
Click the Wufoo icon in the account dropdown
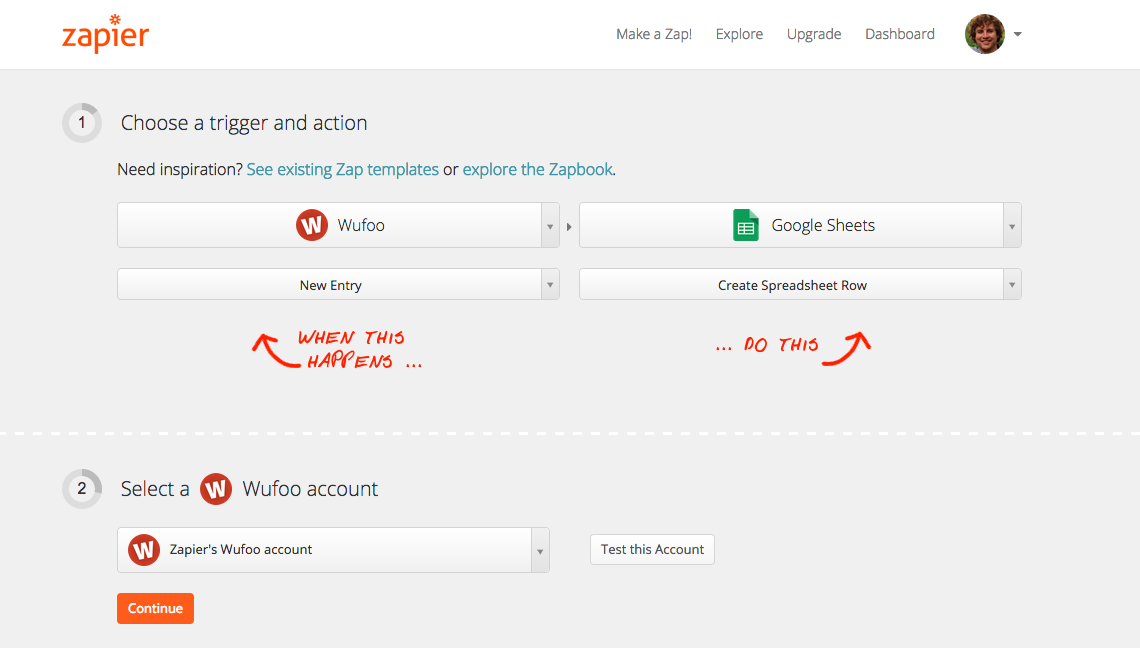[144, 550]
